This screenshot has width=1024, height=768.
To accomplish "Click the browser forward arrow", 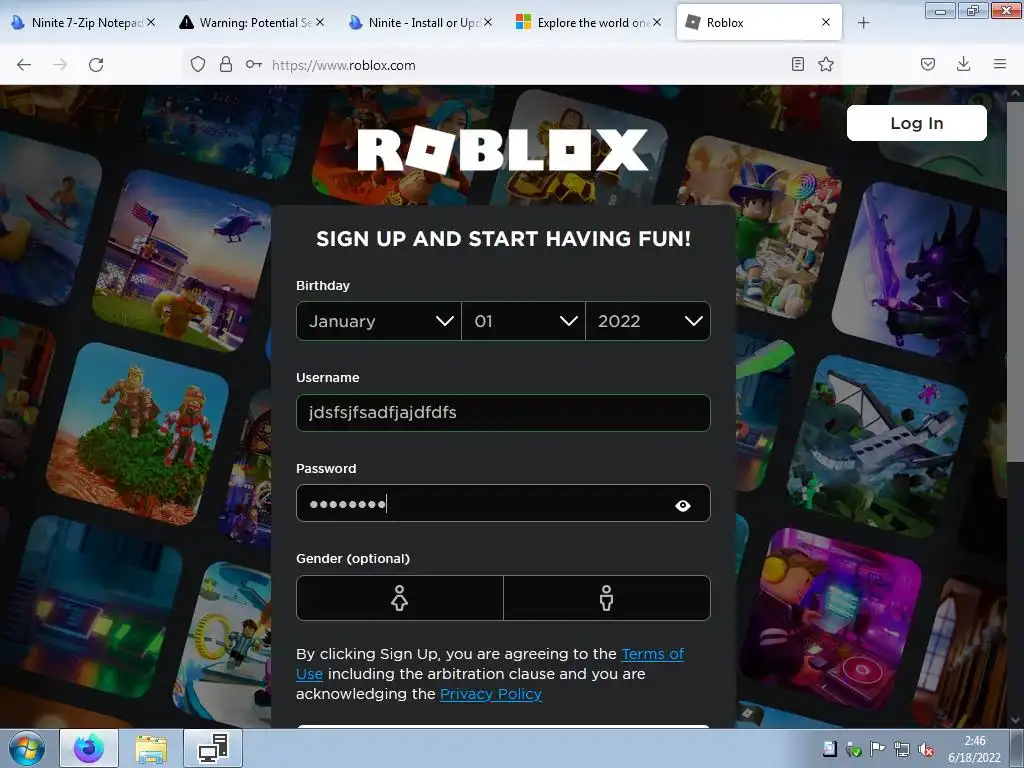I will click(60, 65).
